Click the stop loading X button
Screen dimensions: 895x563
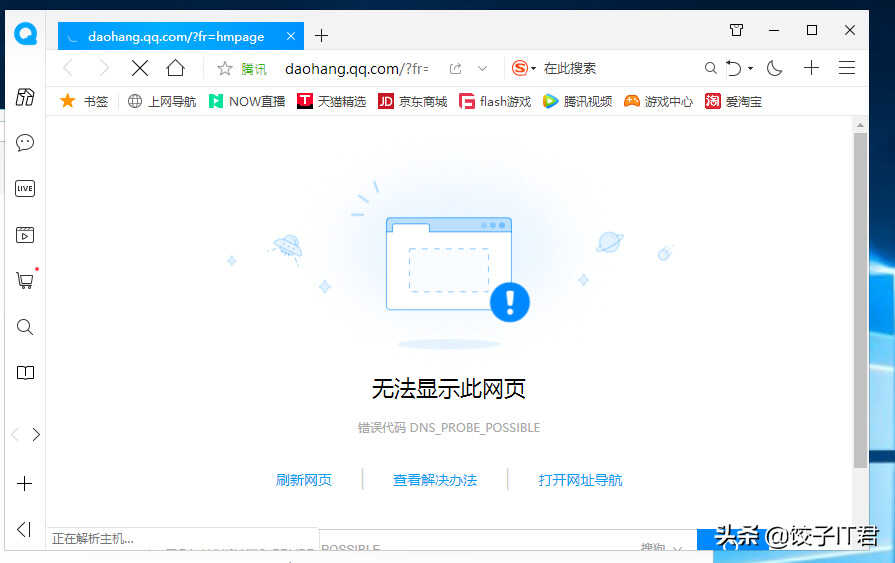140,68
